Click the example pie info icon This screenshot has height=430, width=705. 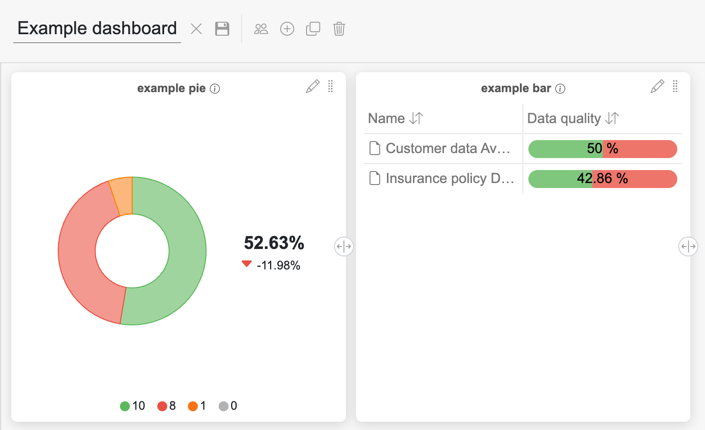[215, 89]
